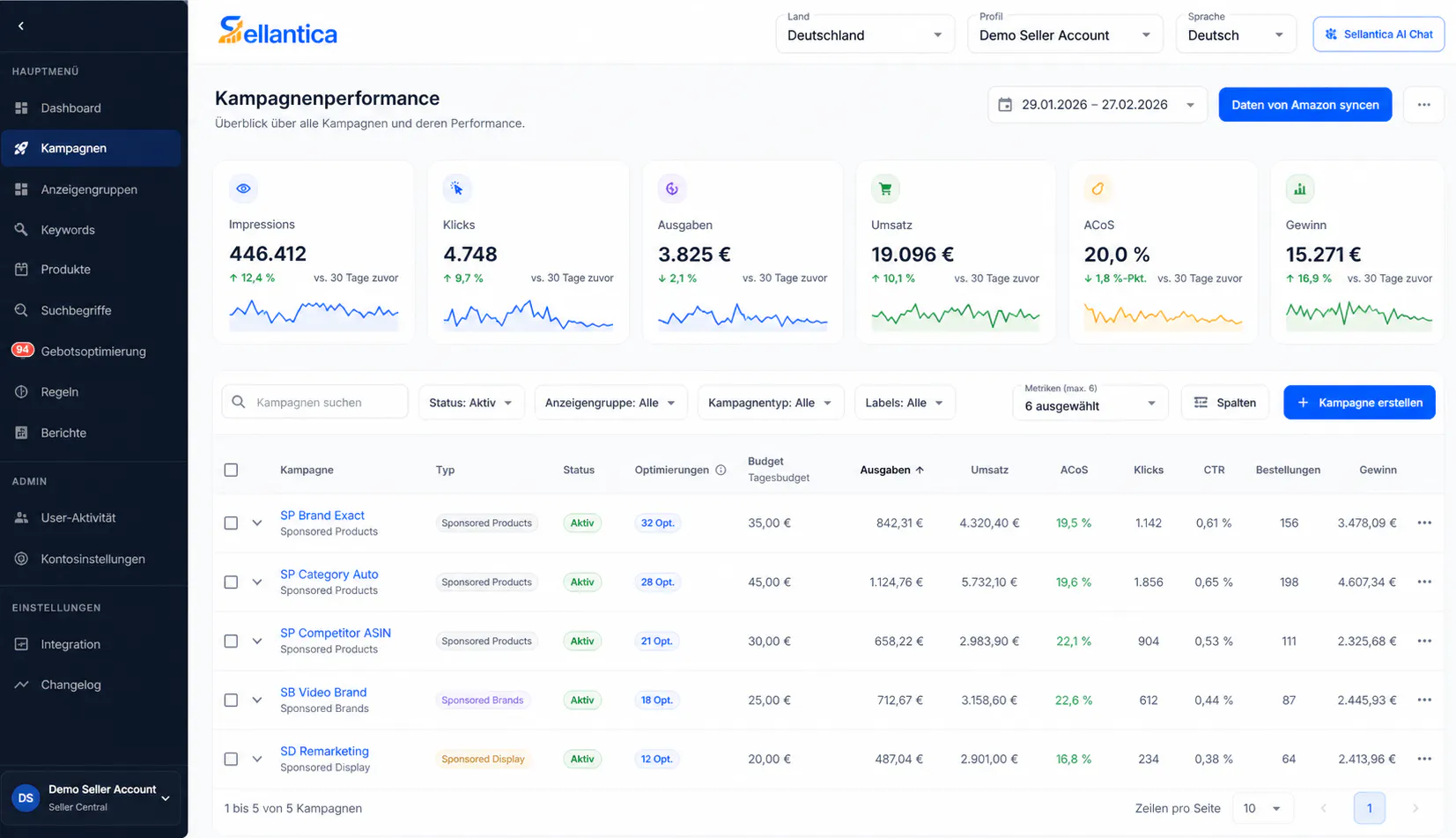
Task: Click the Optimierungen info icon
Action: tap(721, 471)
